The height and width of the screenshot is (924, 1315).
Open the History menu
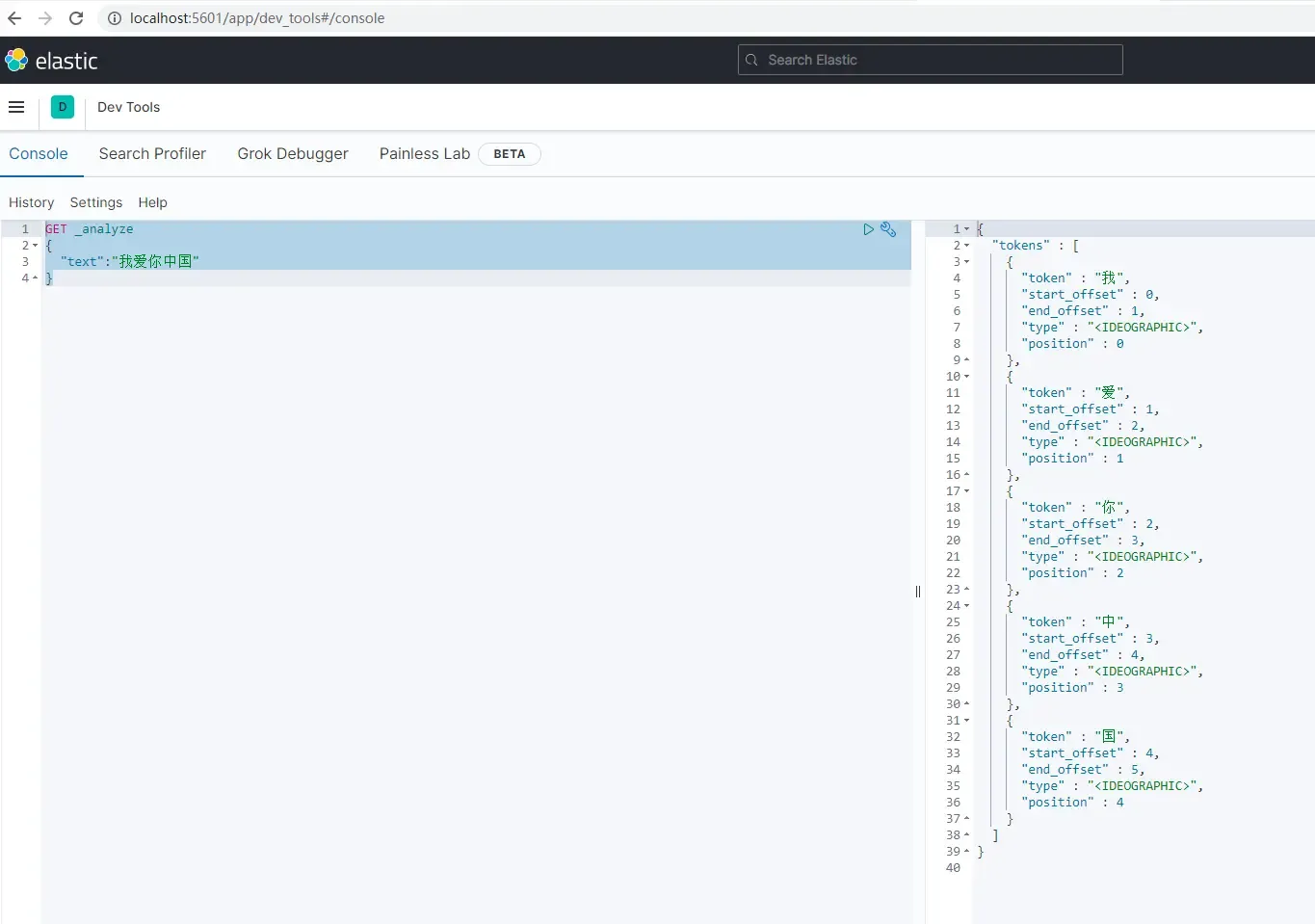[x=31, y=202]
